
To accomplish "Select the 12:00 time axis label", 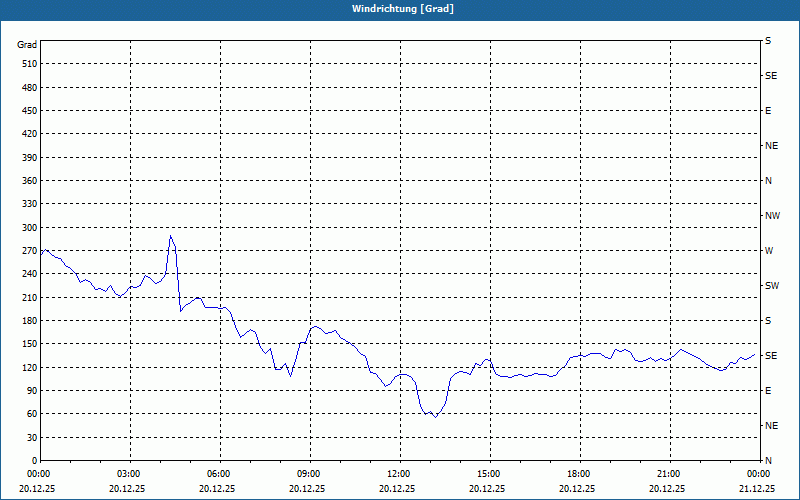I will coord(399,474).
